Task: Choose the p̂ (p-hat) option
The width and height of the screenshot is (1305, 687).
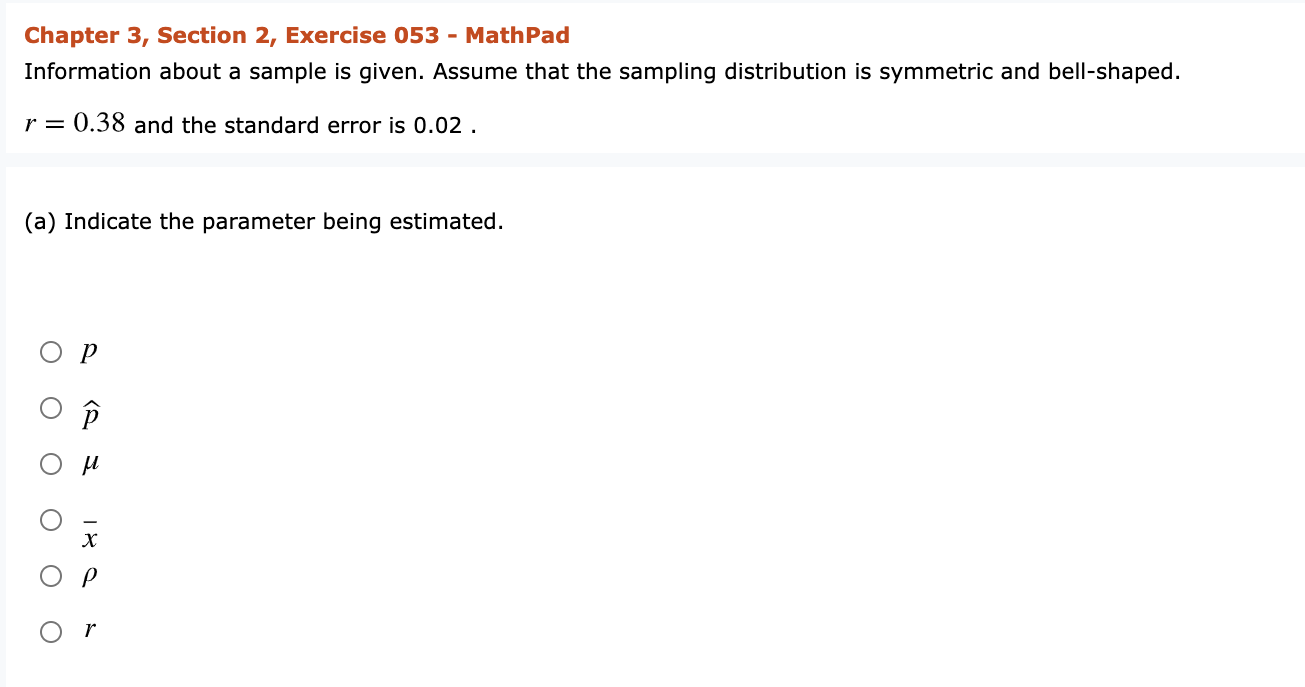Action: point(51,408)
